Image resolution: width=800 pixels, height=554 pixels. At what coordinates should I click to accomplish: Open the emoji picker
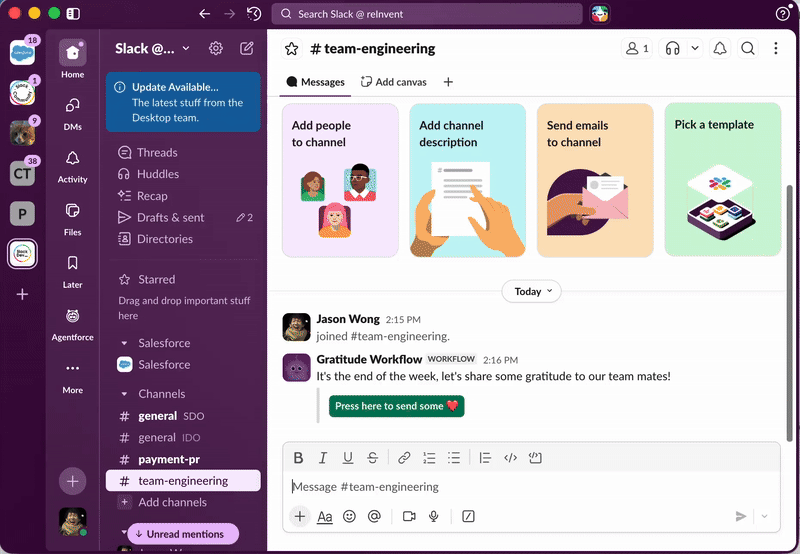tap(350, 516)
